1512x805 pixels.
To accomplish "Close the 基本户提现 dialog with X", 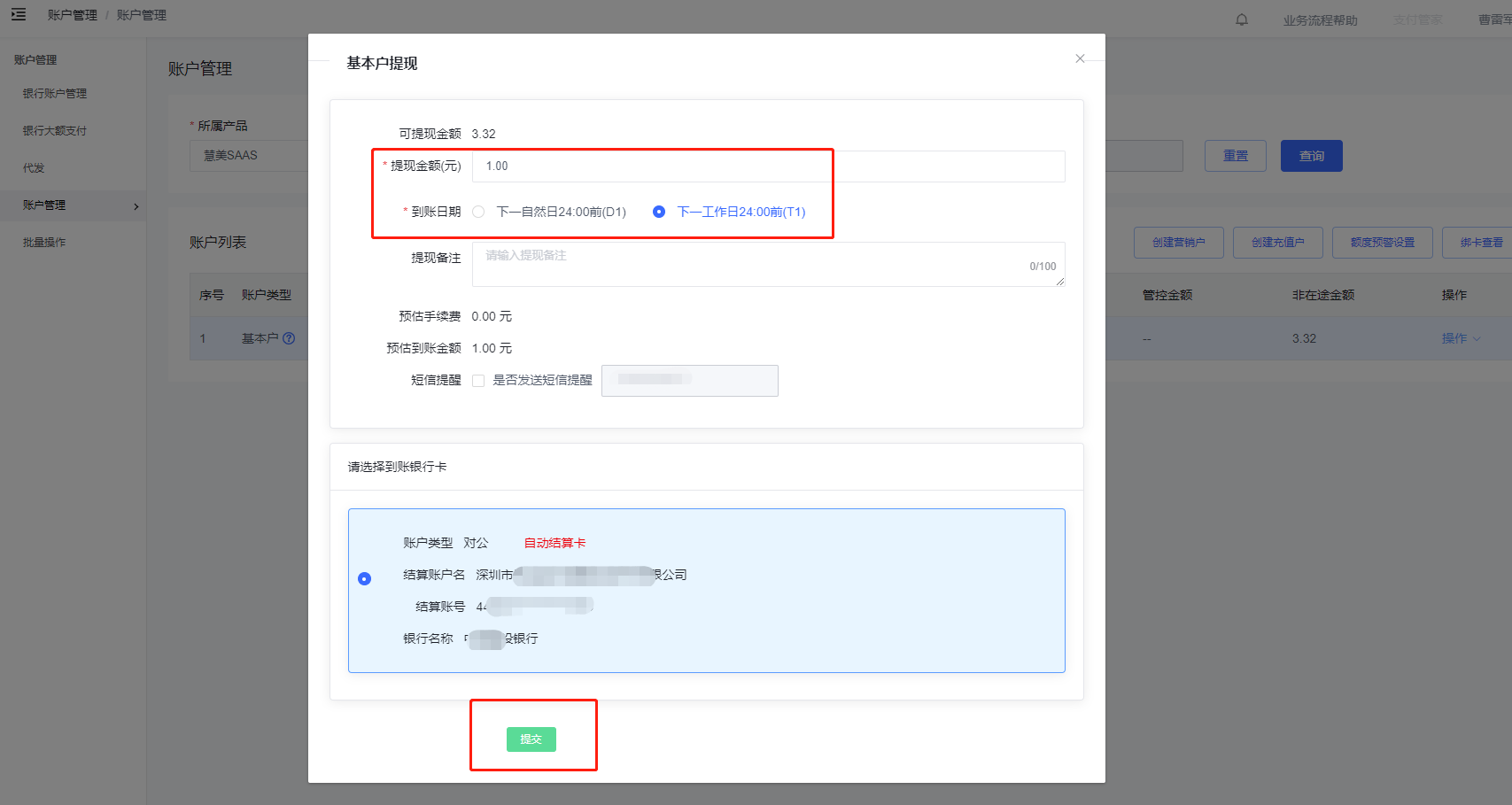I will coord(1080,58).
